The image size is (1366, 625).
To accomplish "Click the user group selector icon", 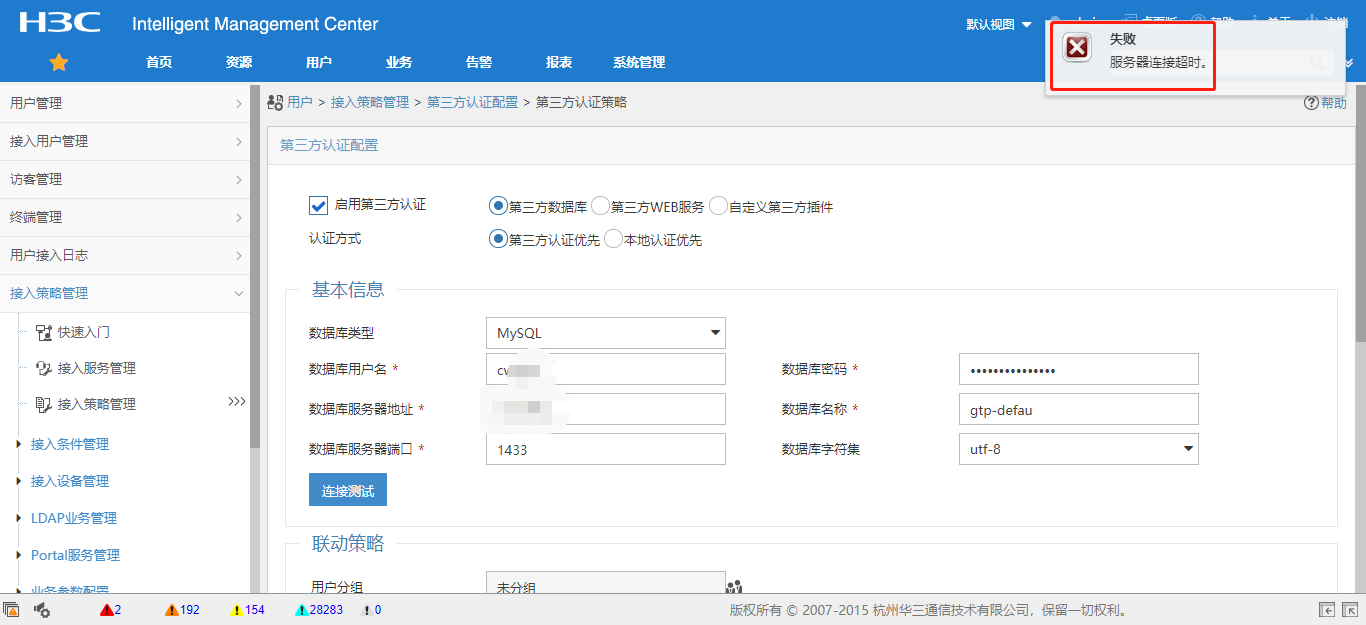I will [735, 587].
